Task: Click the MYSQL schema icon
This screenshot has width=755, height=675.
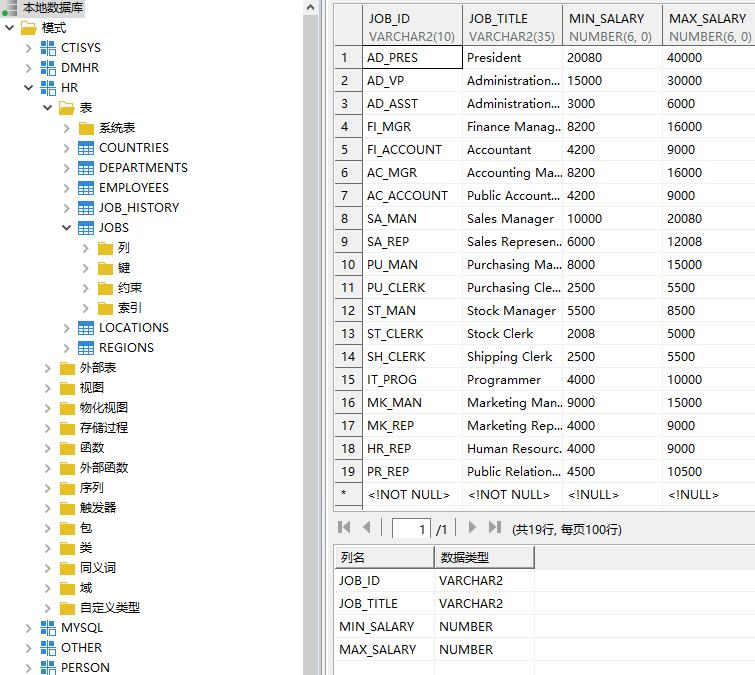Action: pos(48,628)
